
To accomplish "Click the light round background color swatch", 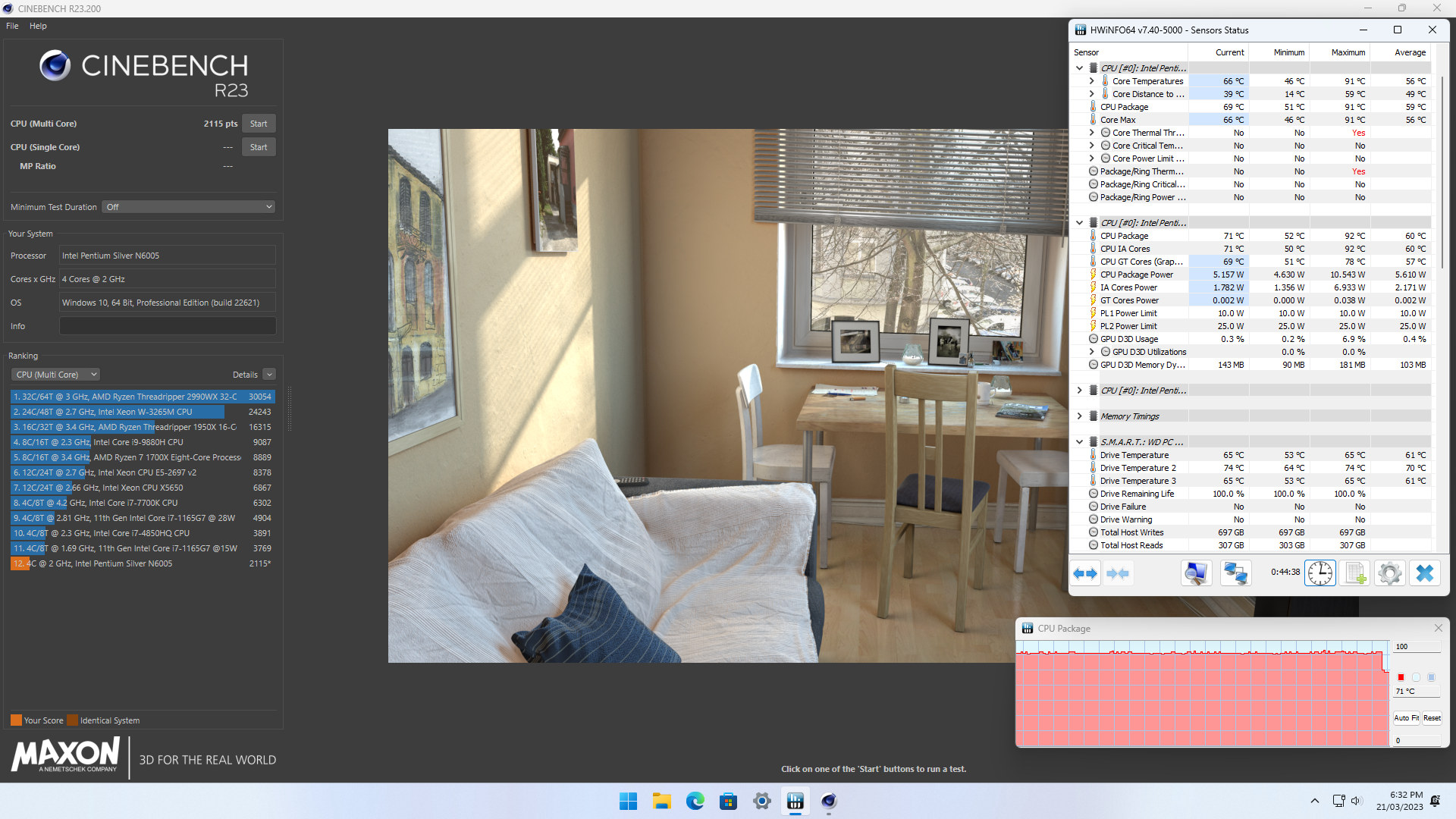I will 1416,677.
